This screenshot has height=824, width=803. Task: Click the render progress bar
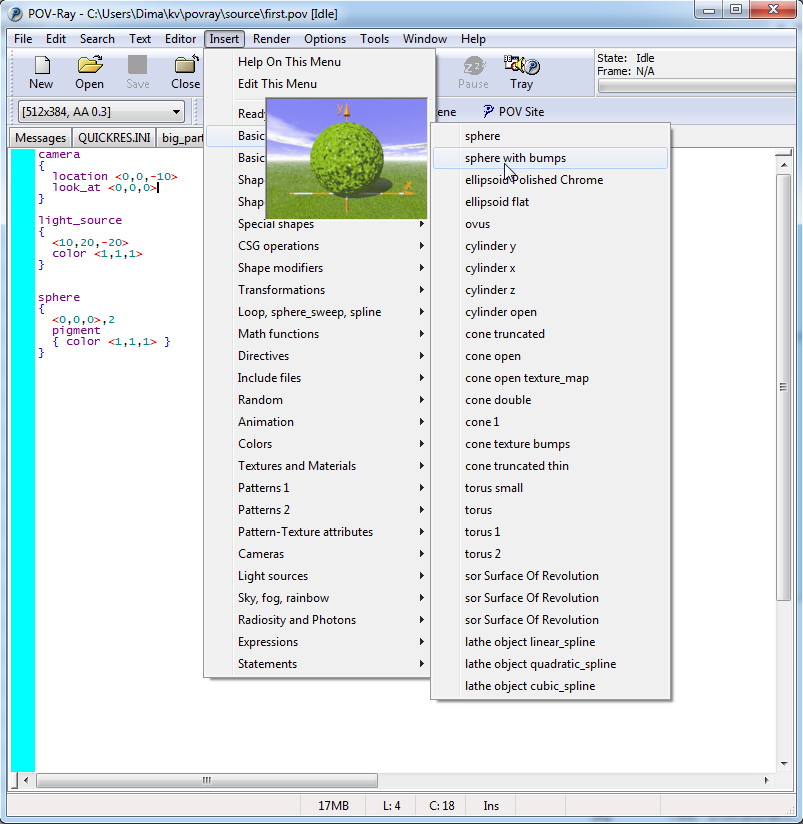click(697, 86)
